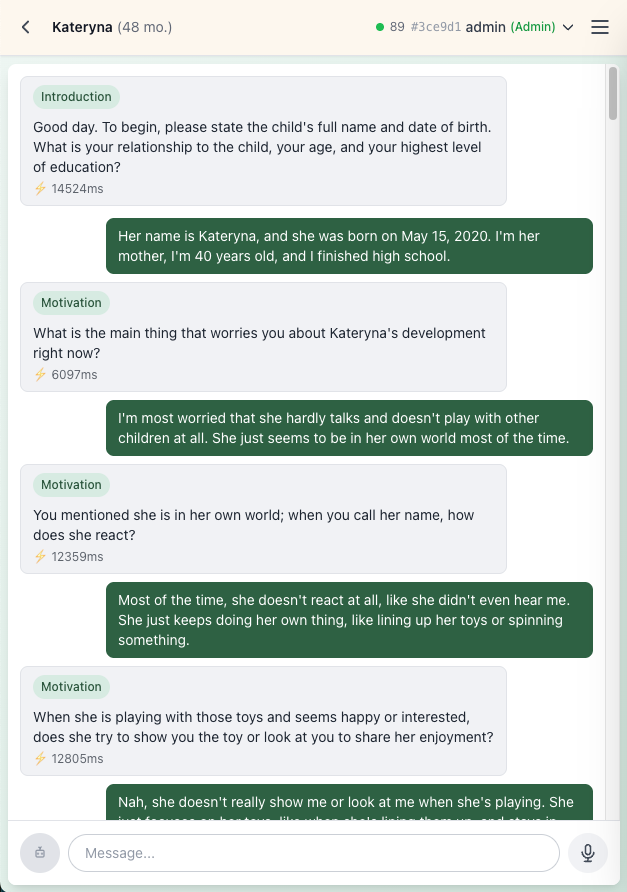The height and width of the screenshot is (892, 627).
Task: Click the lightning icon beside 12805ms
Action: pos(41,758)
